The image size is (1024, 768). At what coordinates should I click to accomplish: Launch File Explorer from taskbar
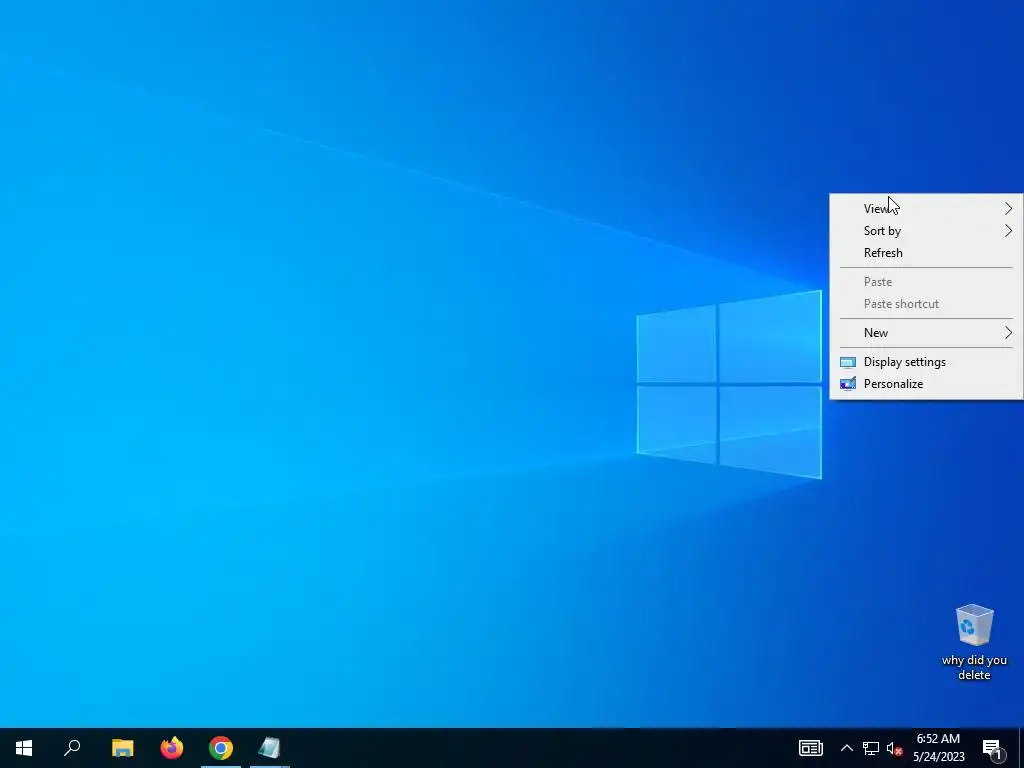tap(122, 748)
